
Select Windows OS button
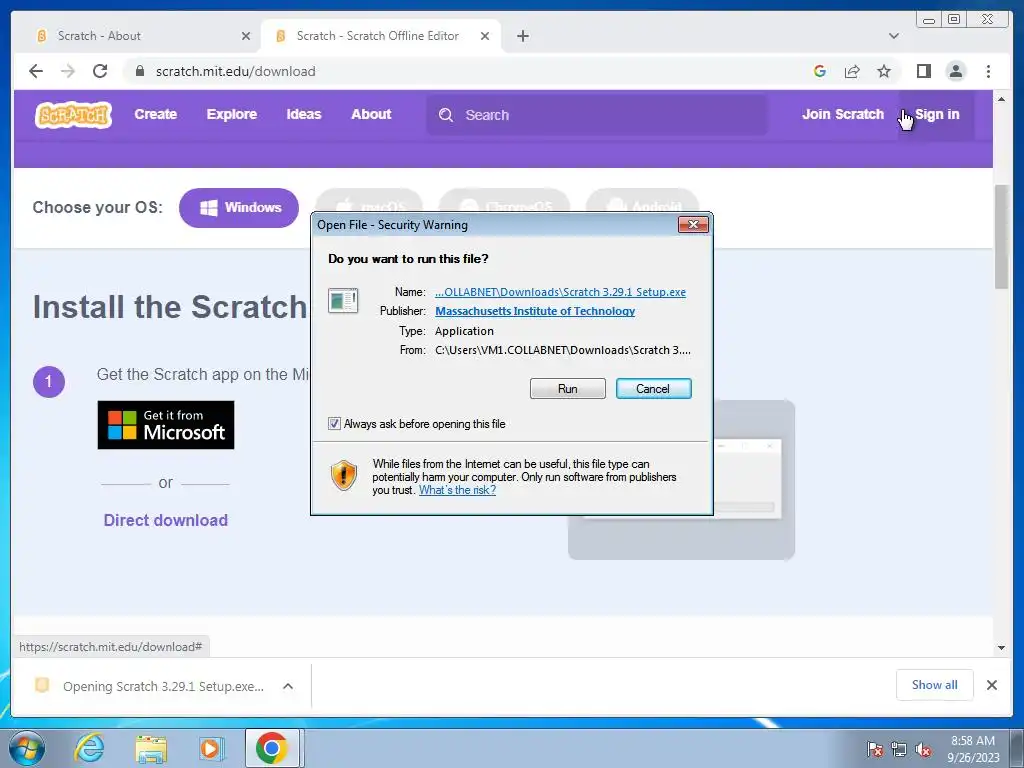239,208
